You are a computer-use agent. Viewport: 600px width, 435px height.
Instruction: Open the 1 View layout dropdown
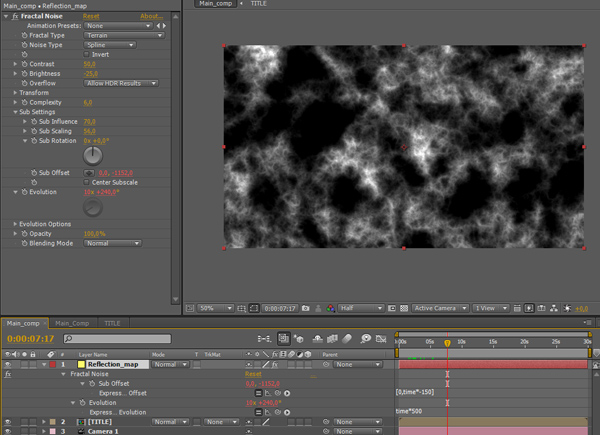(x=491, y=308)
